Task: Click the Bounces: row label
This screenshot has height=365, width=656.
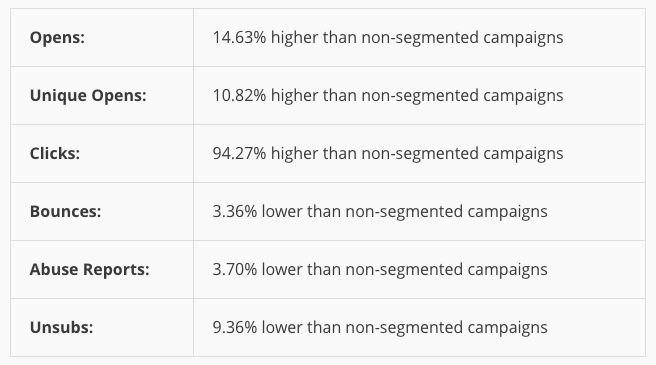Action: (66, 211)
